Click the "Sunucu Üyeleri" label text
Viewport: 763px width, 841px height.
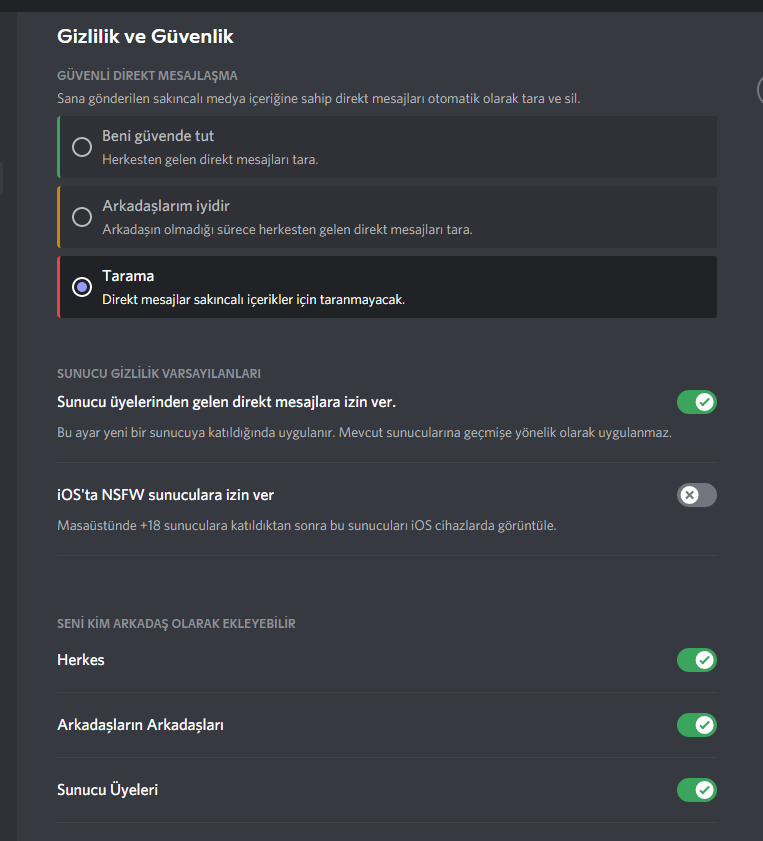108,790
